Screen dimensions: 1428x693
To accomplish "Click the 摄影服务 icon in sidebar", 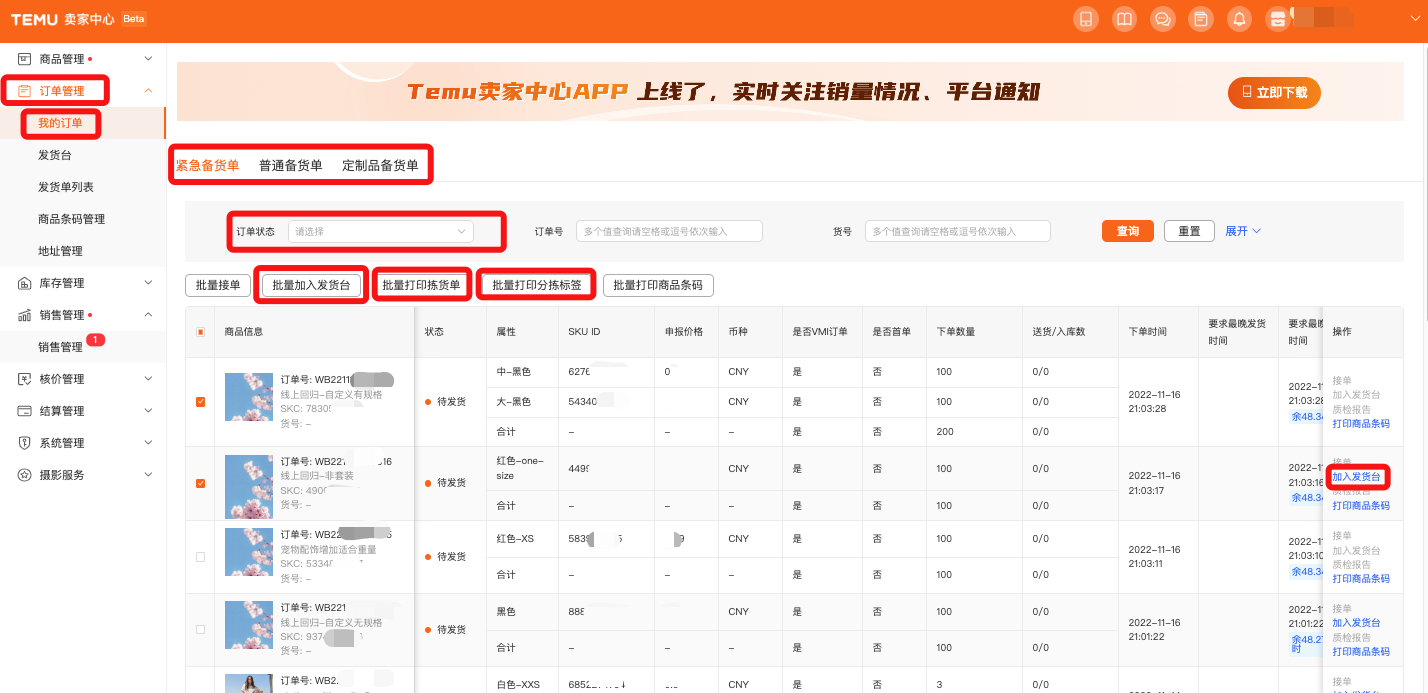I will 25,475.
